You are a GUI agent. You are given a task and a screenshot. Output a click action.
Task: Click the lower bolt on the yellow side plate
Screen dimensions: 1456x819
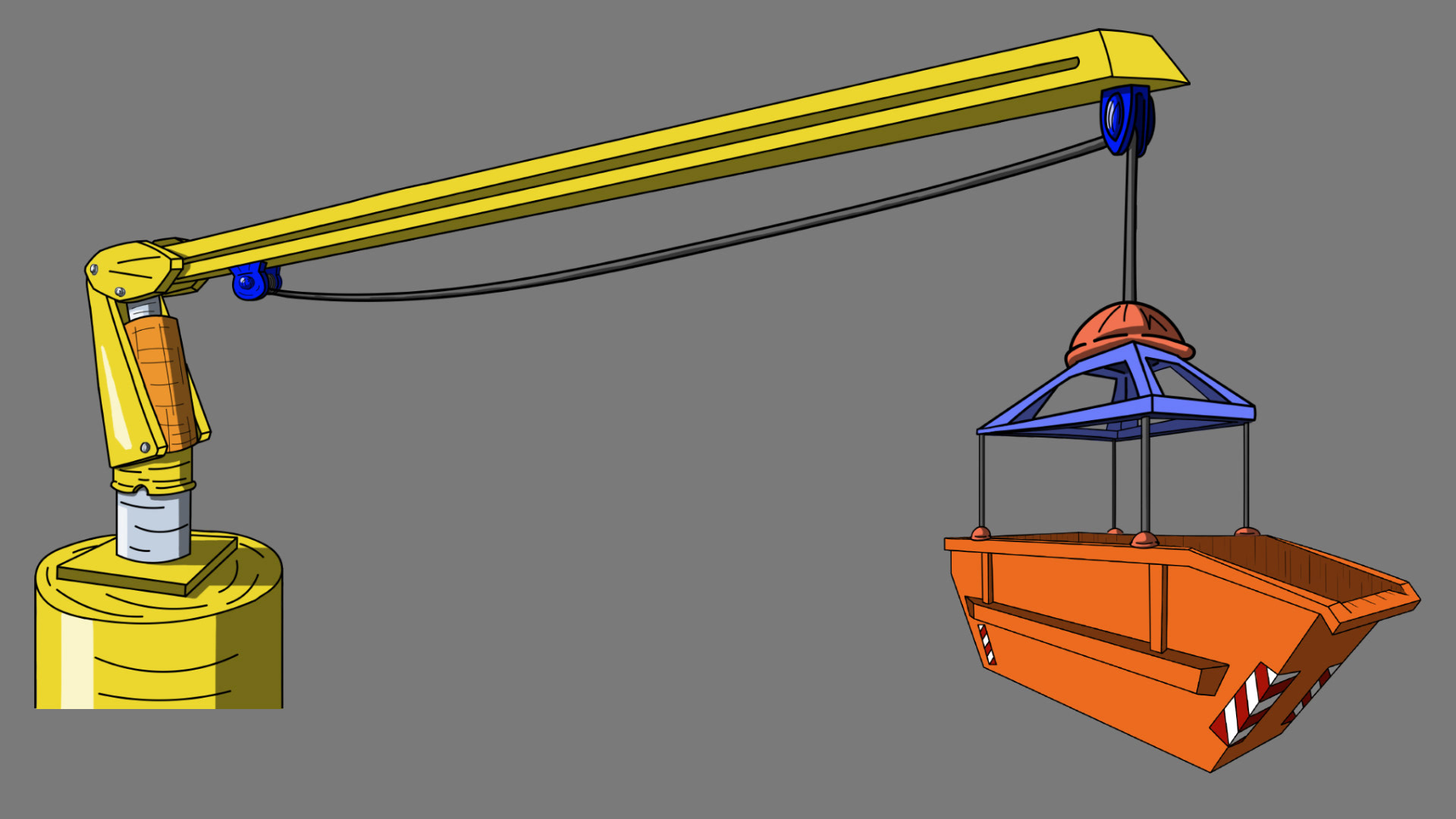pos(146,447)
